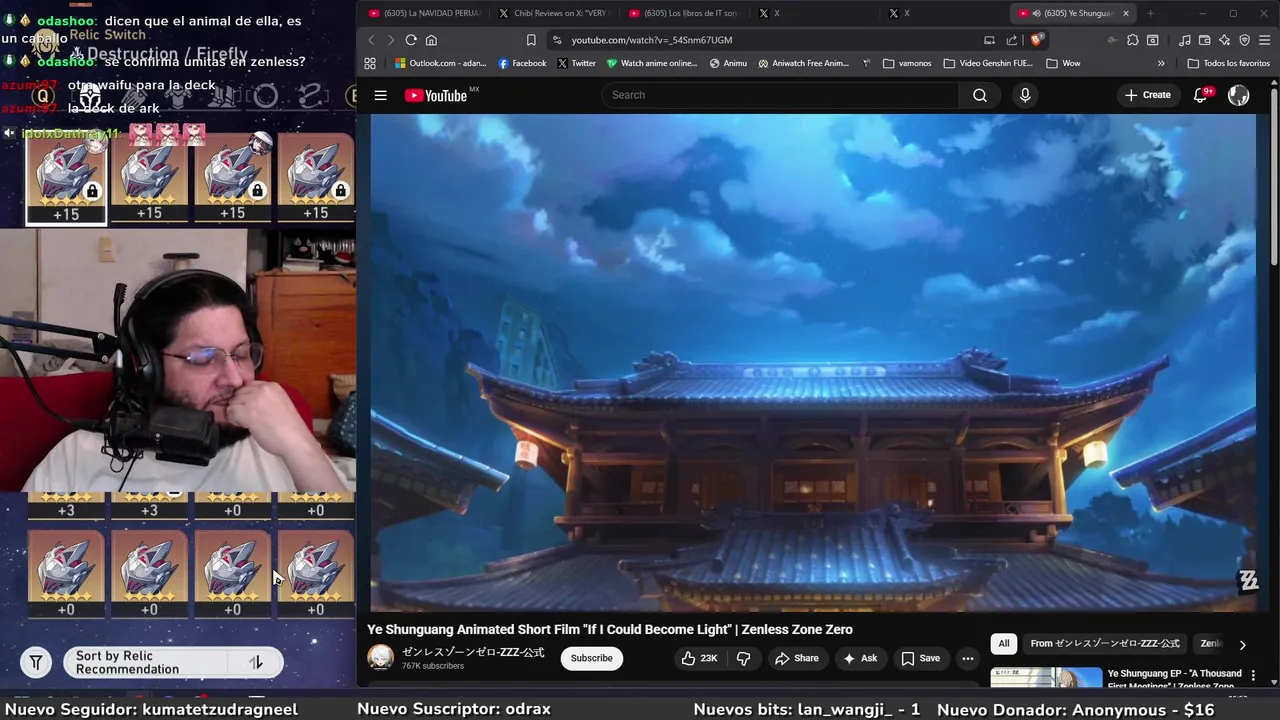Start voice search with the microphone icon
Viewport: 1280px width, 720px height.
[1024, 95]
